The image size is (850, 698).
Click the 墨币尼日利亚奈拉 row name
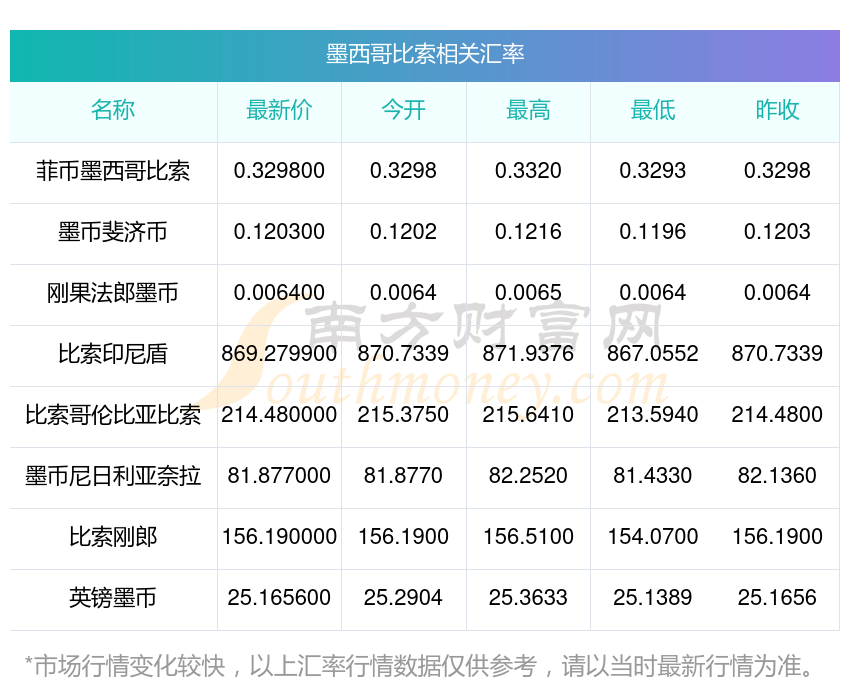(113, 476)
